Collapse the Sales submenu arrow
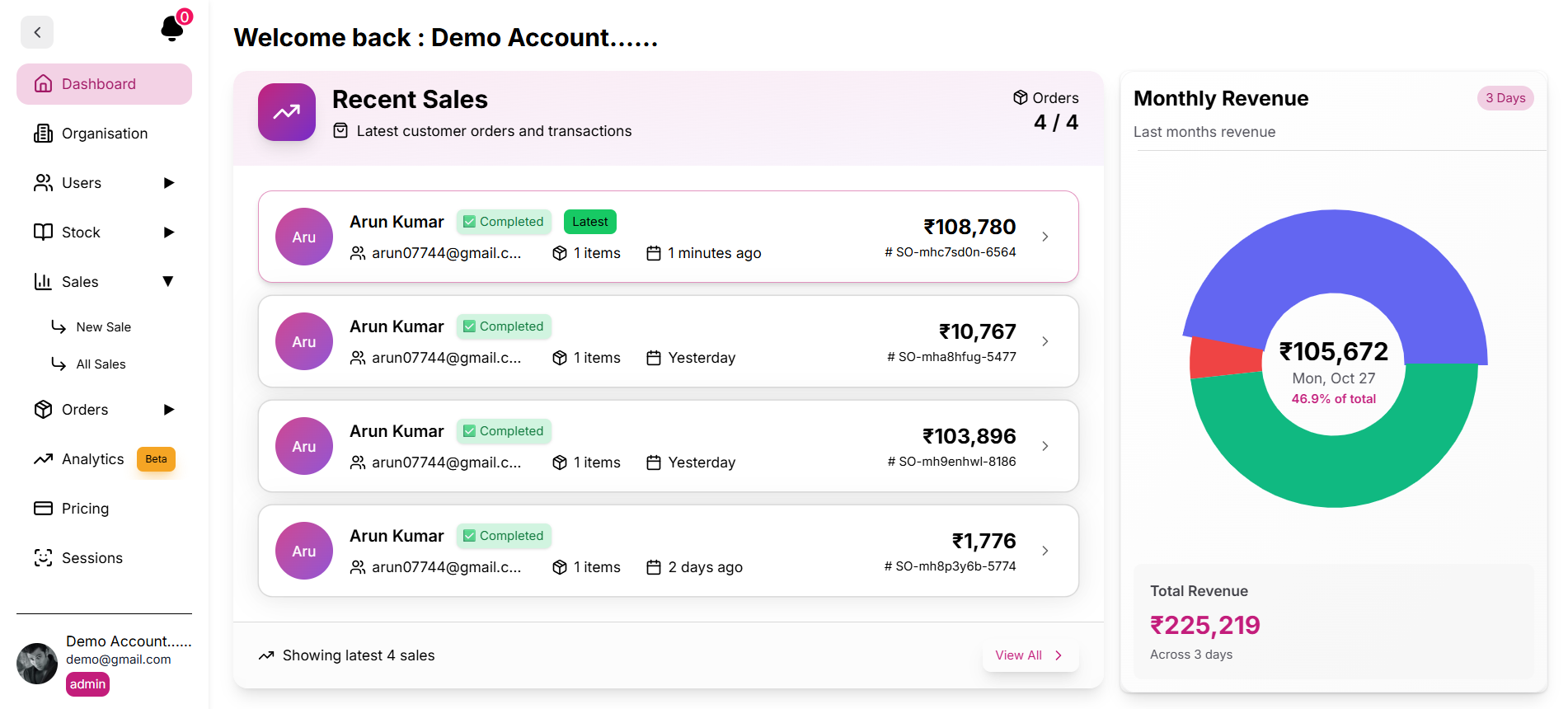Screen dimensions: 1568x709 point(168,282)
